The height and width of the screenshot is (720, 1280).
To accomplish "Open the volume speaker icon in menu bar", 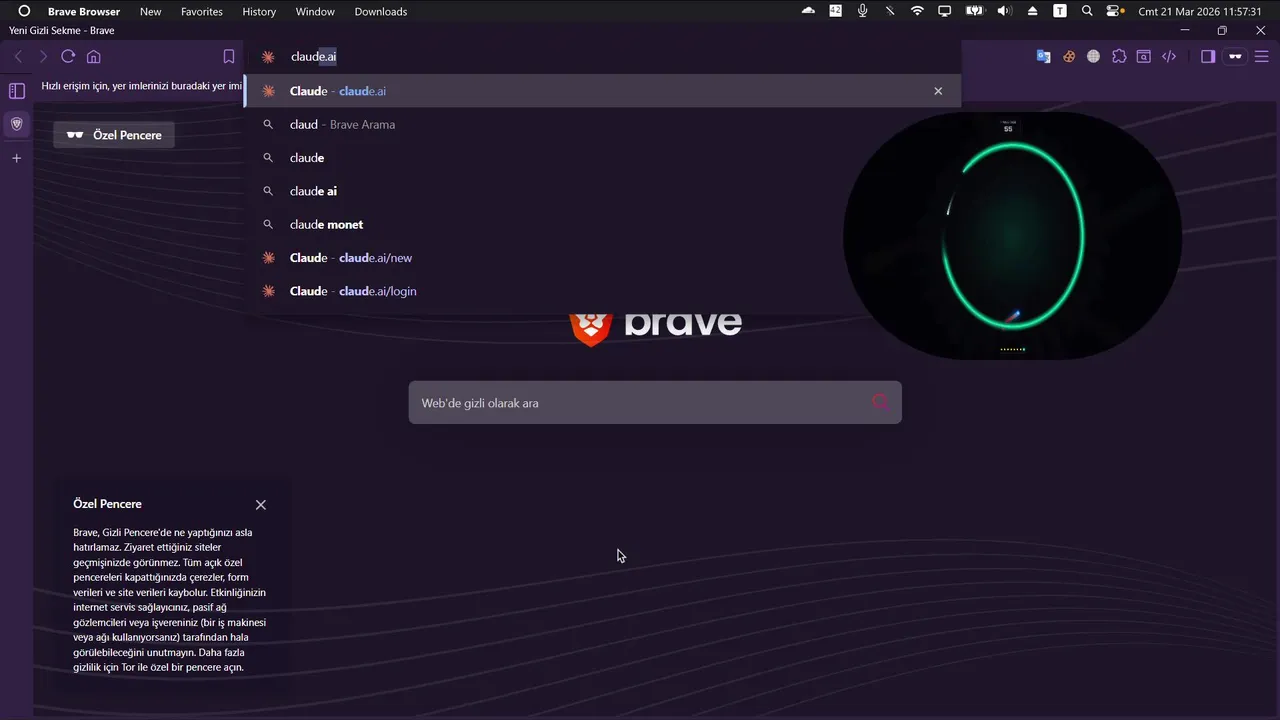I will [1005, 11].
